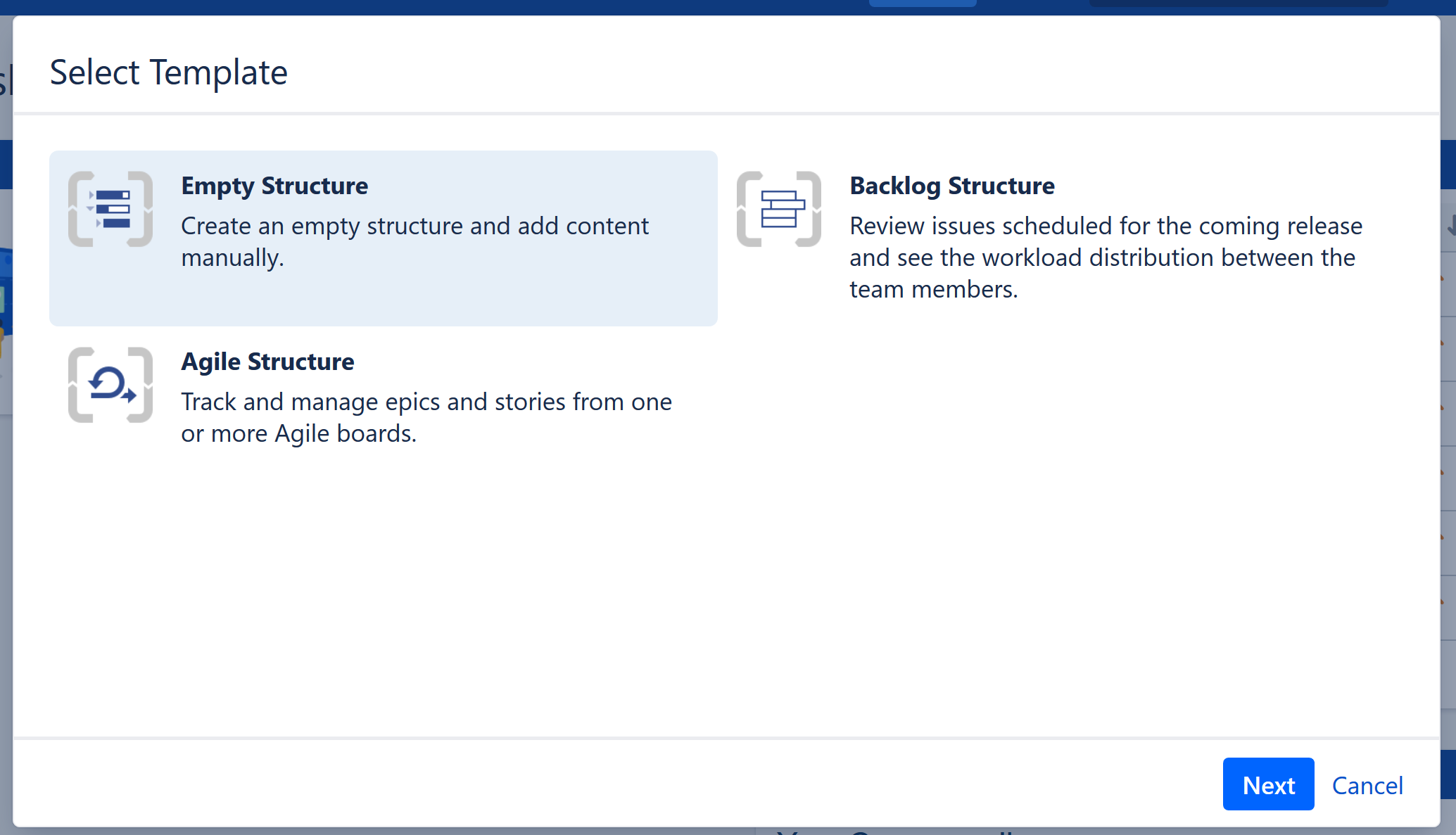Select the Backlog Structure template icon
Viewport: 1456px width, 835px height.
(779, 209)
